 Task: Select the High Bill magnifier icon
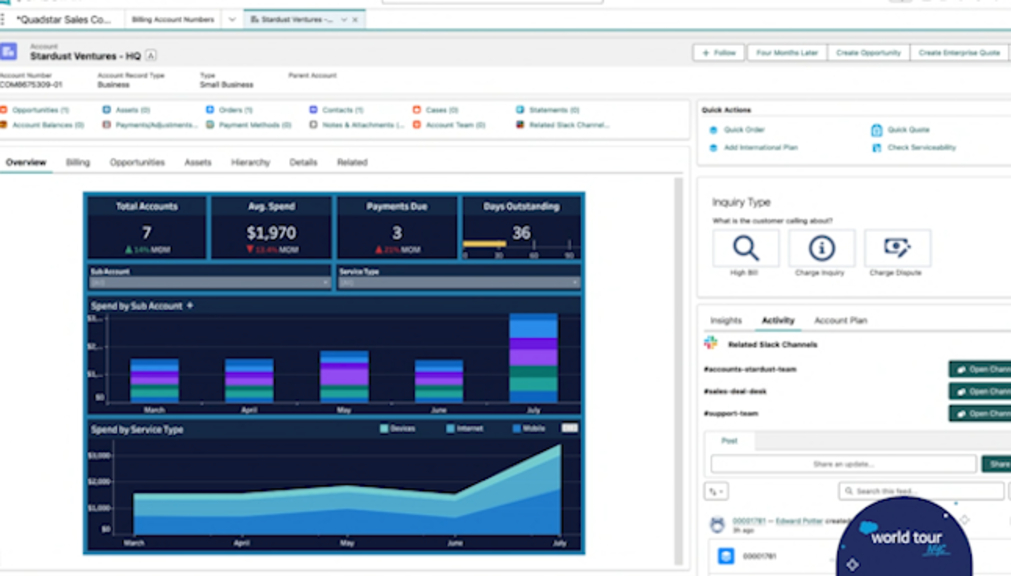[746, 248]
